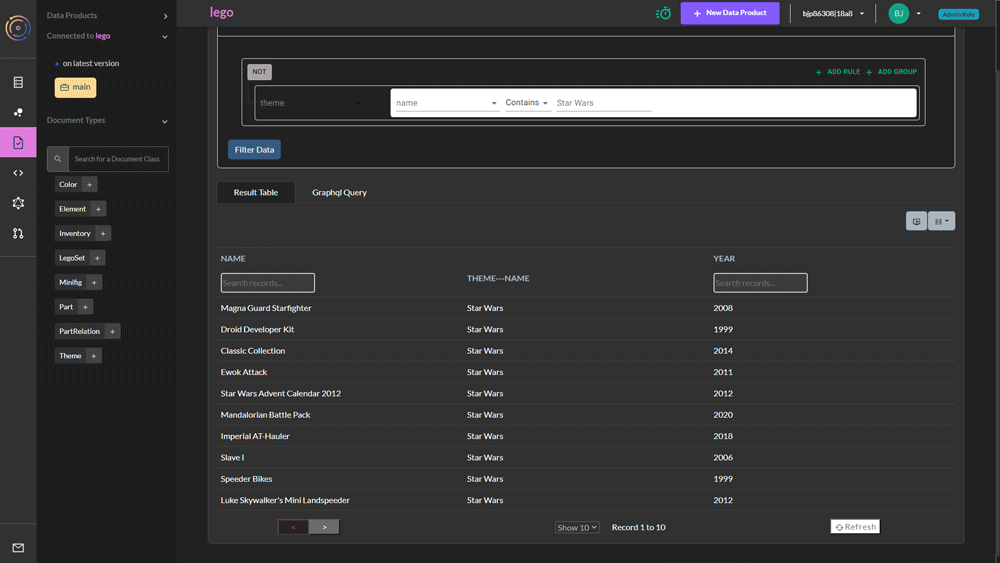Open the name subfield dropdown
The width and height of the screenshot is (1000, 563).
click(446, 103)
